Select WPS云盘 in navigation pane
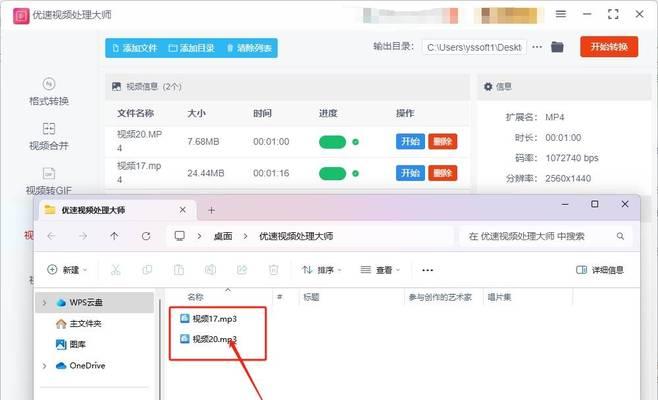 [94, 303]
